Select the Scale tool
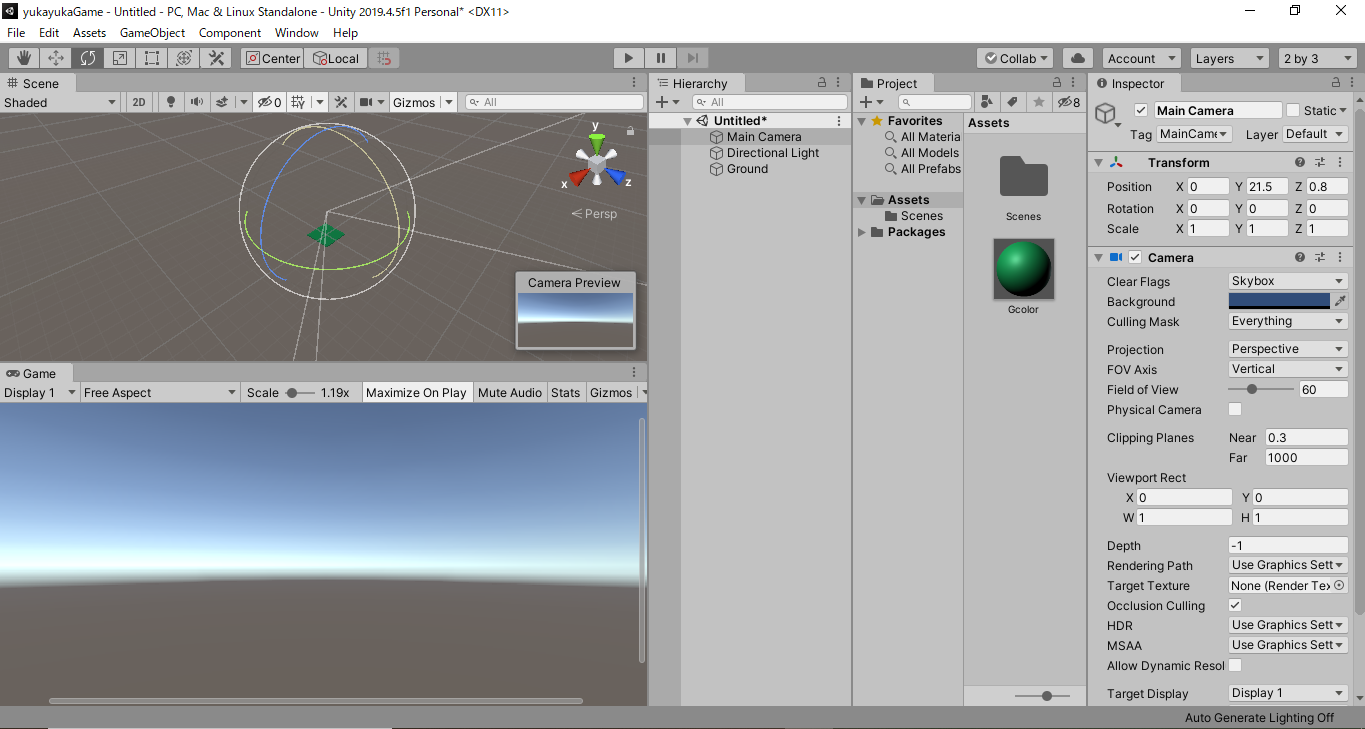 click(120, 58)
